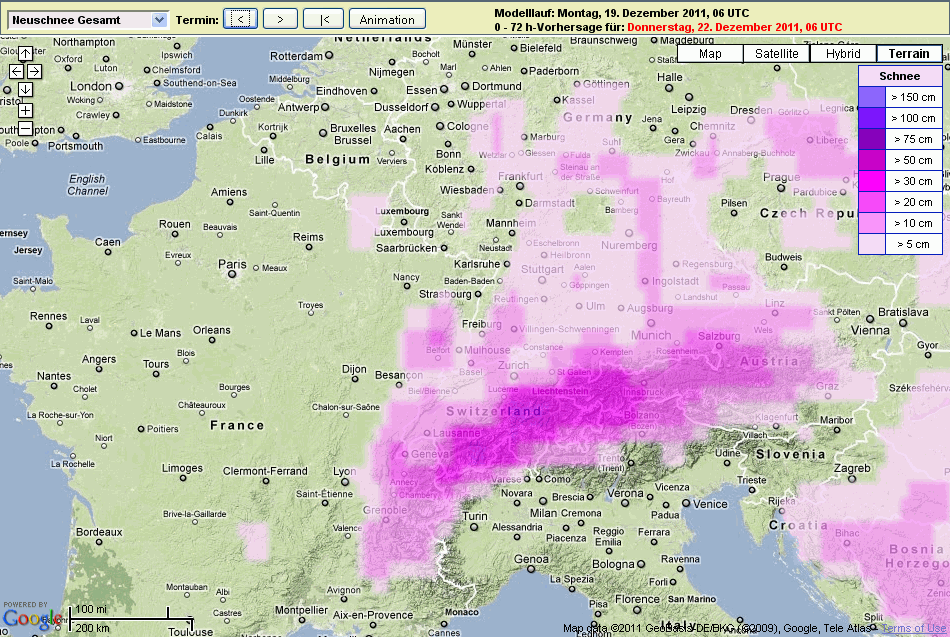Screen dimensions: 950x637
Task: Switch to the Map view
Action: coord(710,53)
